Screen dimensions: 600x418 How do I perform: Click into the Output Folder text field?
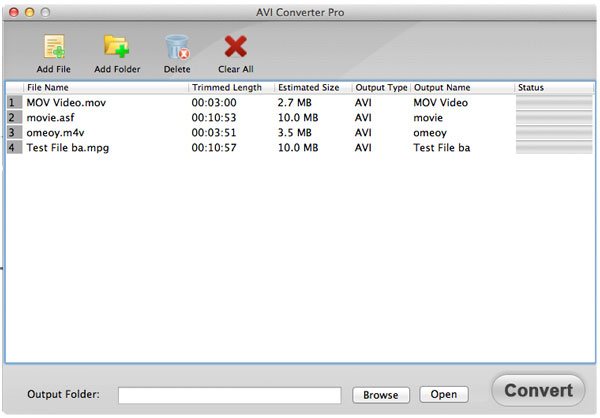(x=230, y=395)
